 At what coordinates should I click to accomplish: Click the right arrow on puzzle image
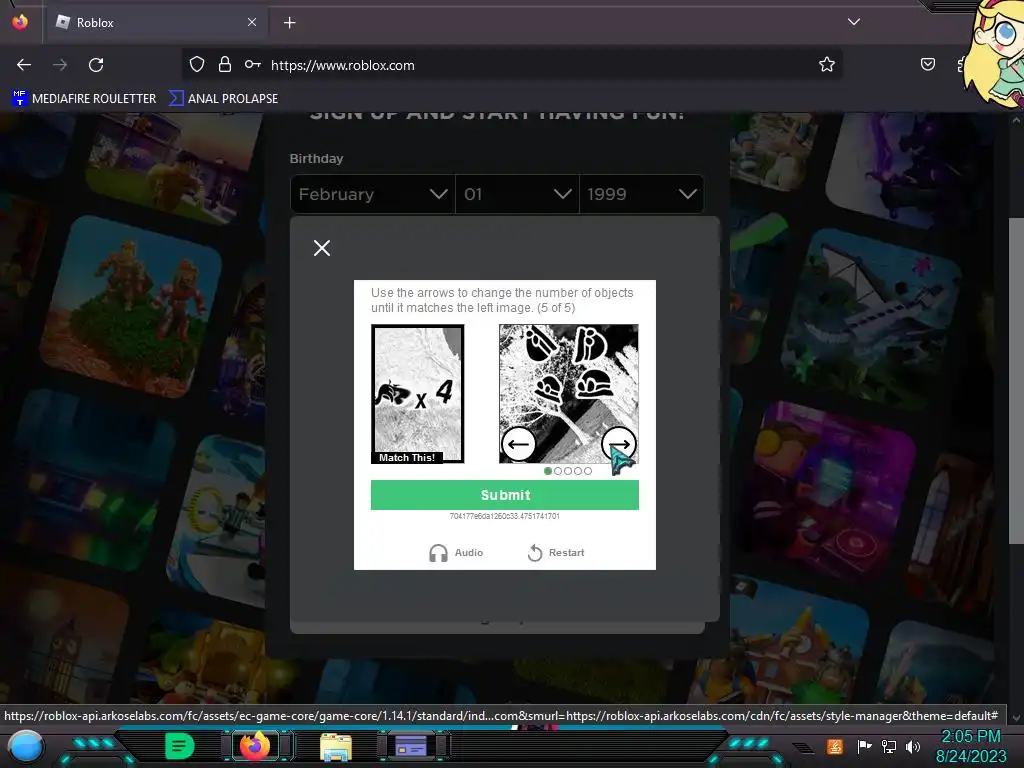(x=618, y=445)
